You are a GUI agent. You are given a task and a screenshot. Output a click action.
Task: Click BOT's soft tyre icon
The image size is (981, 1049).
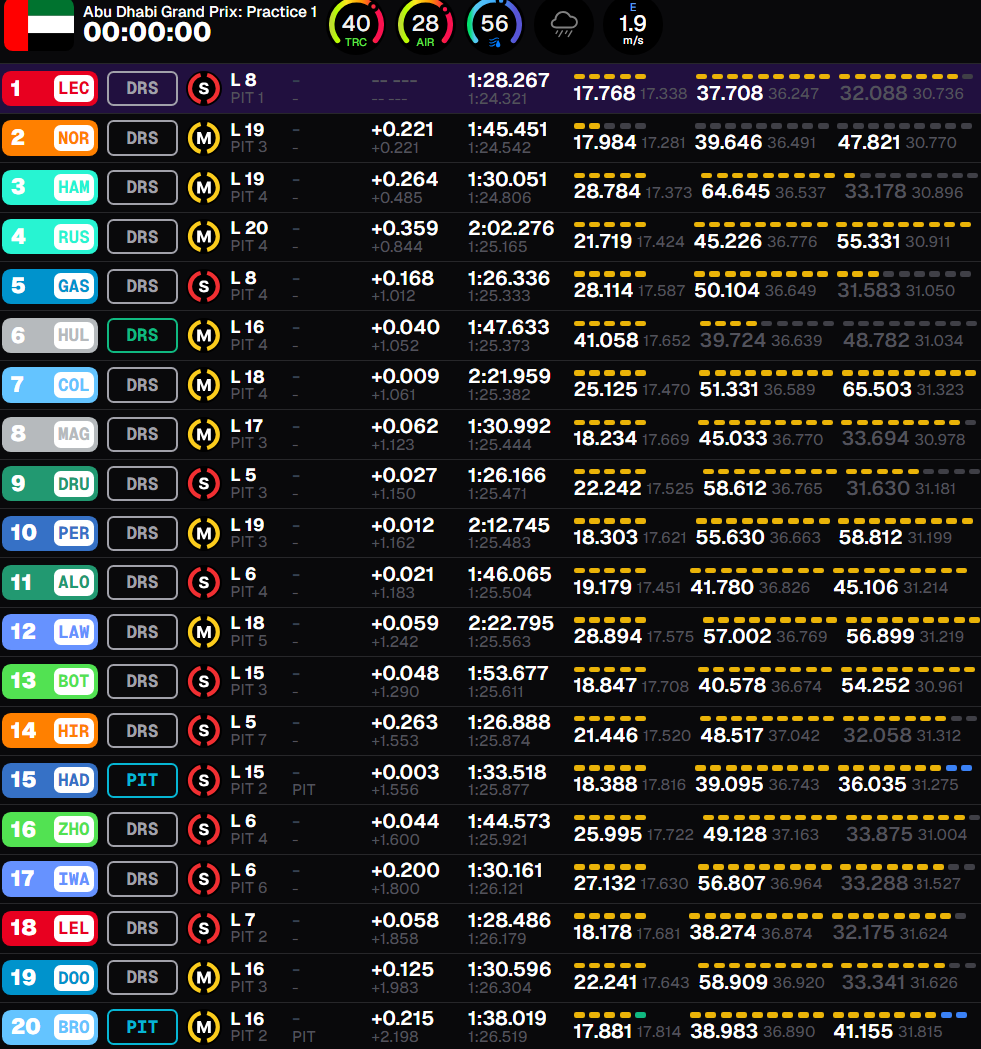[204, 681]
